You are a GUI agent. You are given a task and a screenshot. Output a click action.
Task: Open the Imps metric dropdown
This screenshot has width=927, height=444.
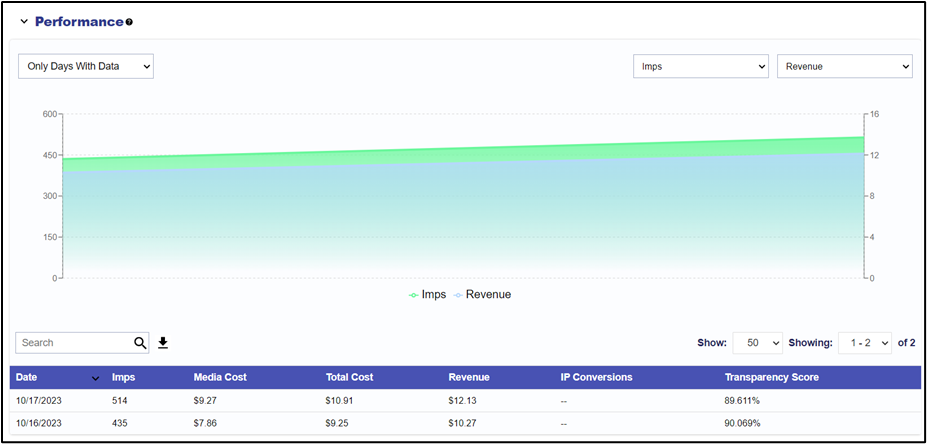(701, 66)
